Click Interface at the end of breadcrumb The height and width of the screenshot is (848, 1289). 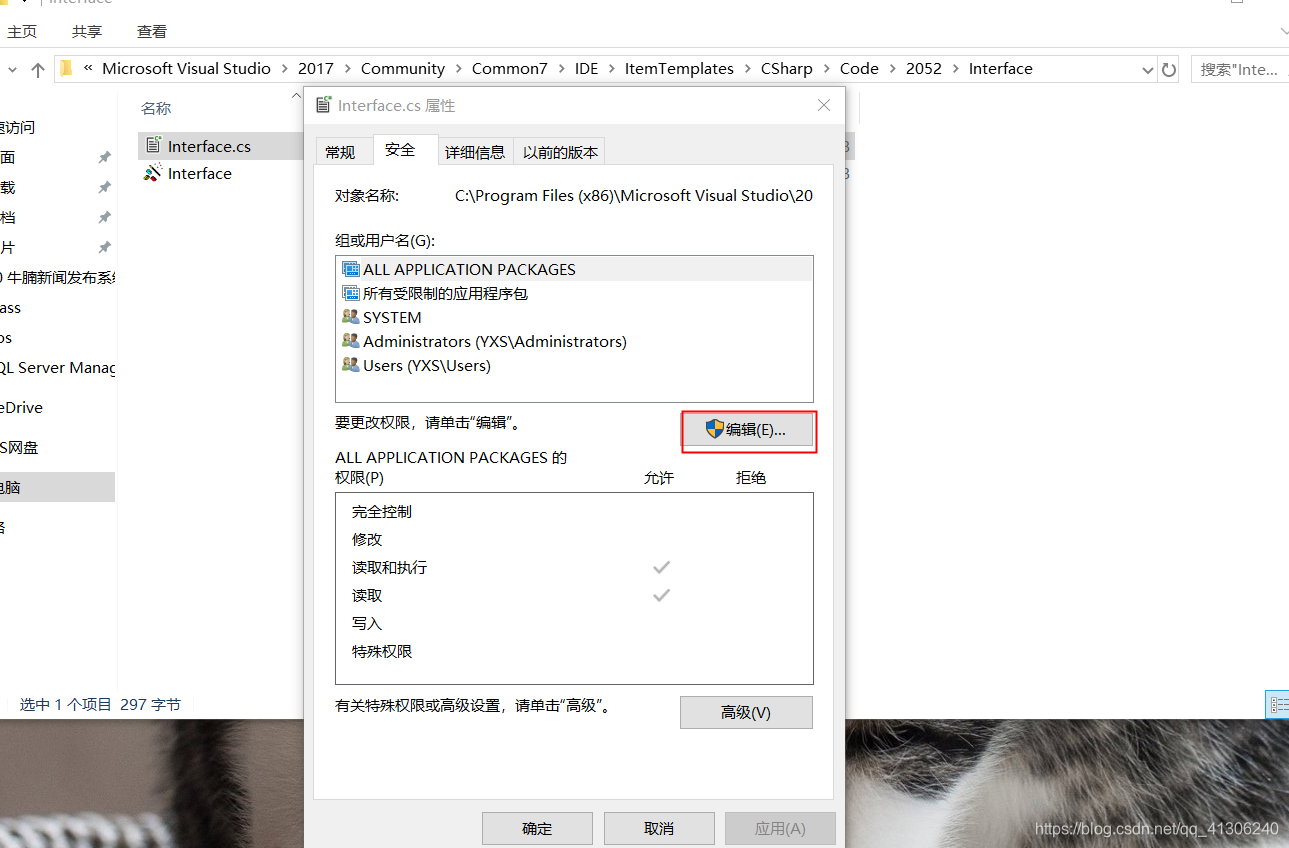1001,69
